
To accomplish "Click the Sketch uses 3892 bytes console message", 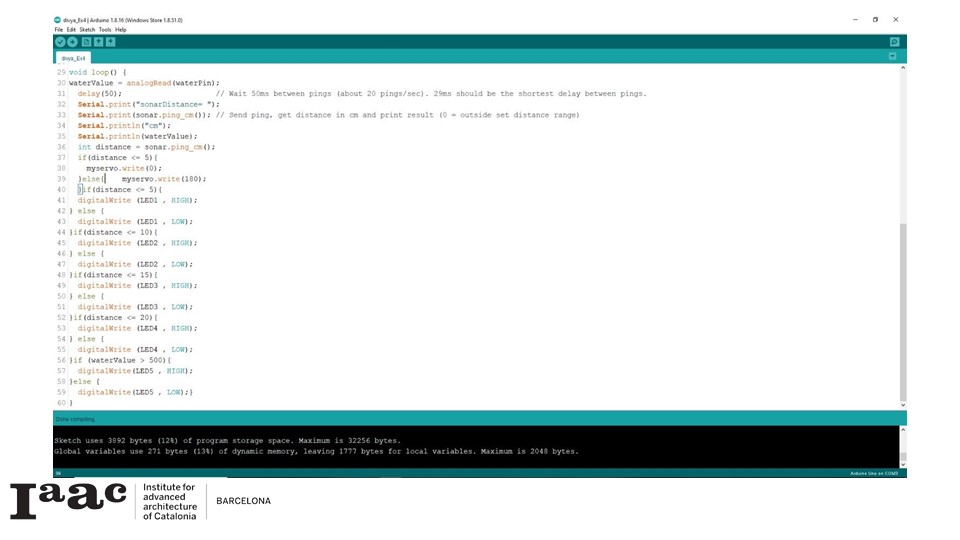I will (227, 440).
